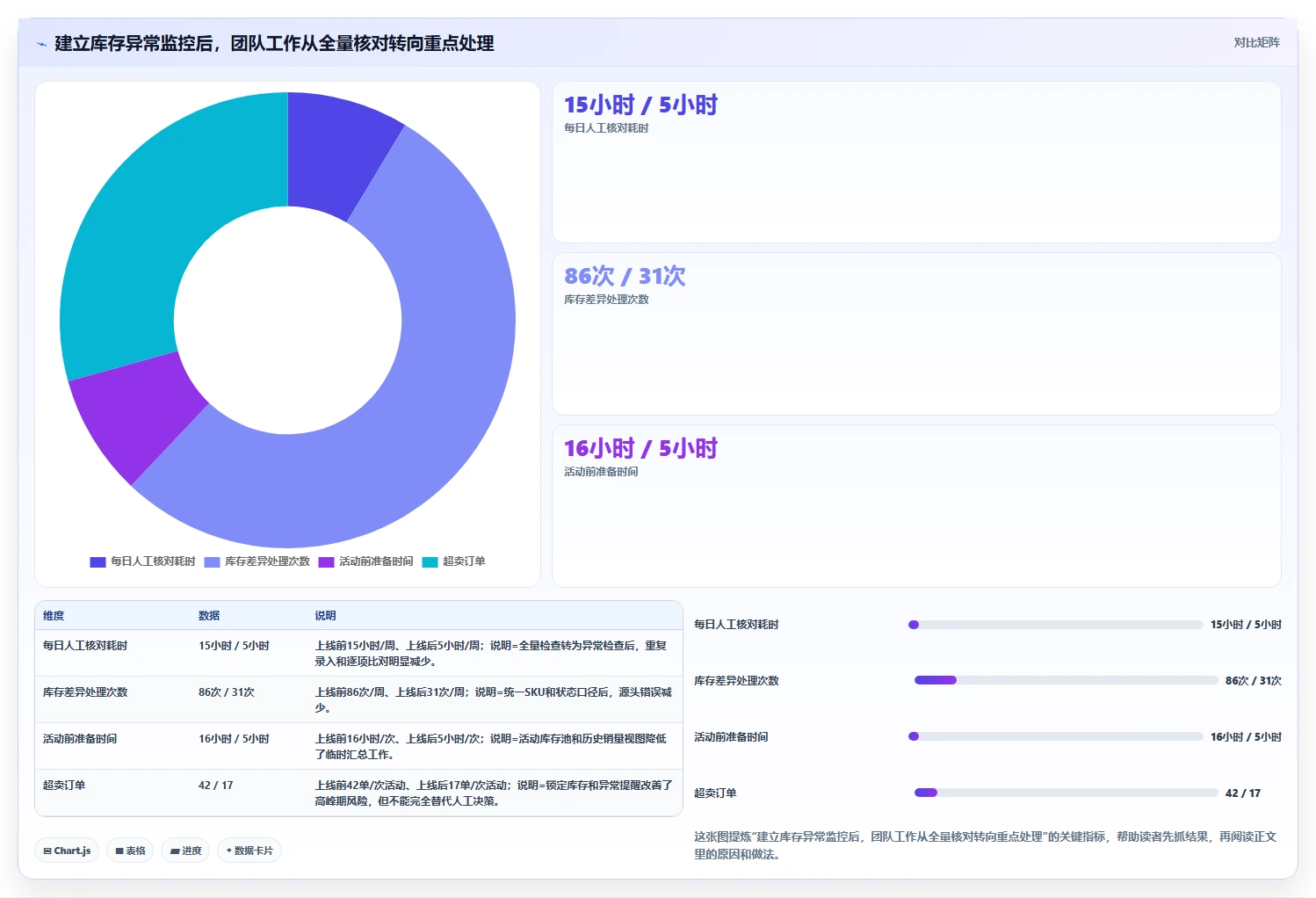Click the Chart.js tag chip
This screenshot has height=898, width=1316.
[x=67, y=851]
